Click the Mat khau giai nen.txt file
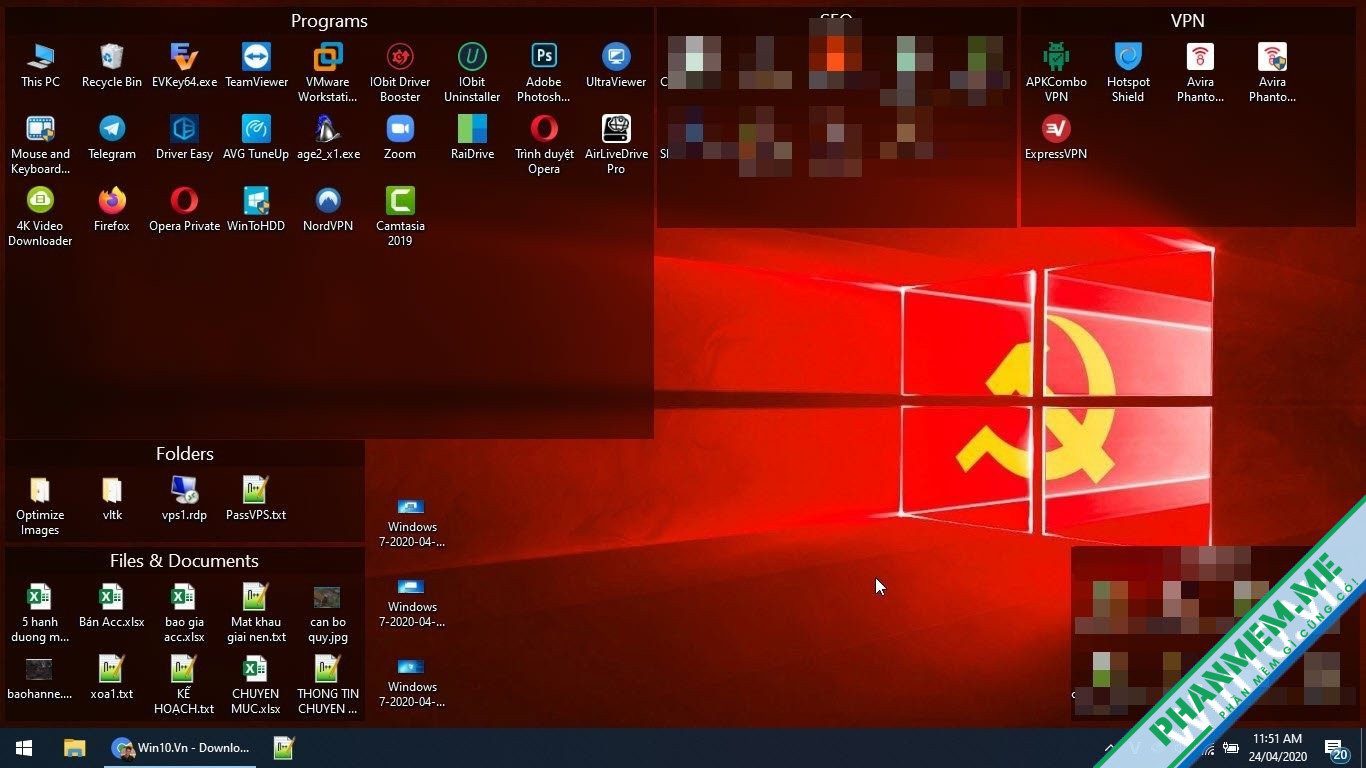This screenshot has width=1366, height=768. [x=256, y=612]
